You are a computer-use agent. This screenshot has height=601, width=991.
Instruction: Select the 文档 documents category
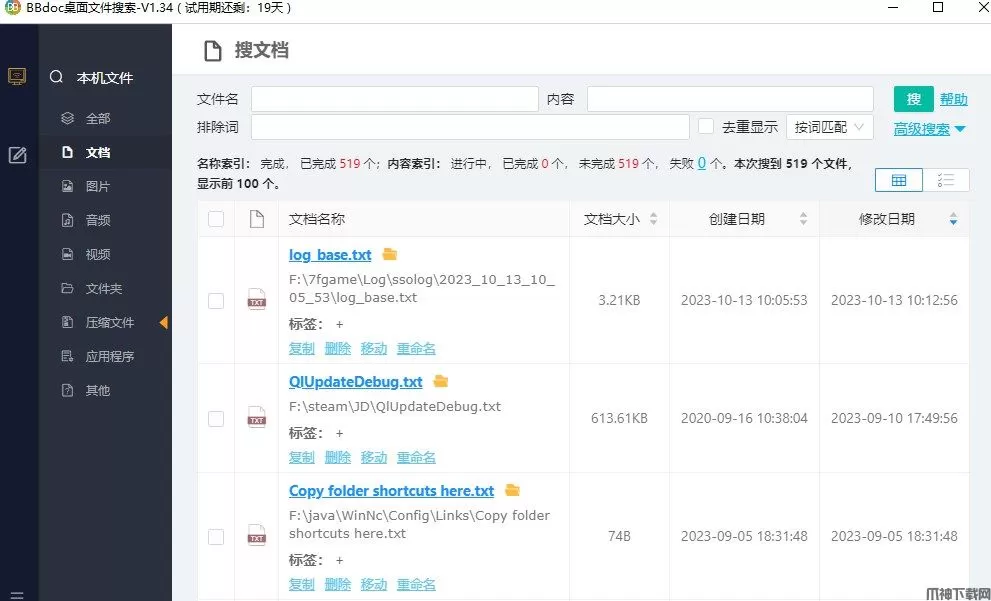[105, 152]
